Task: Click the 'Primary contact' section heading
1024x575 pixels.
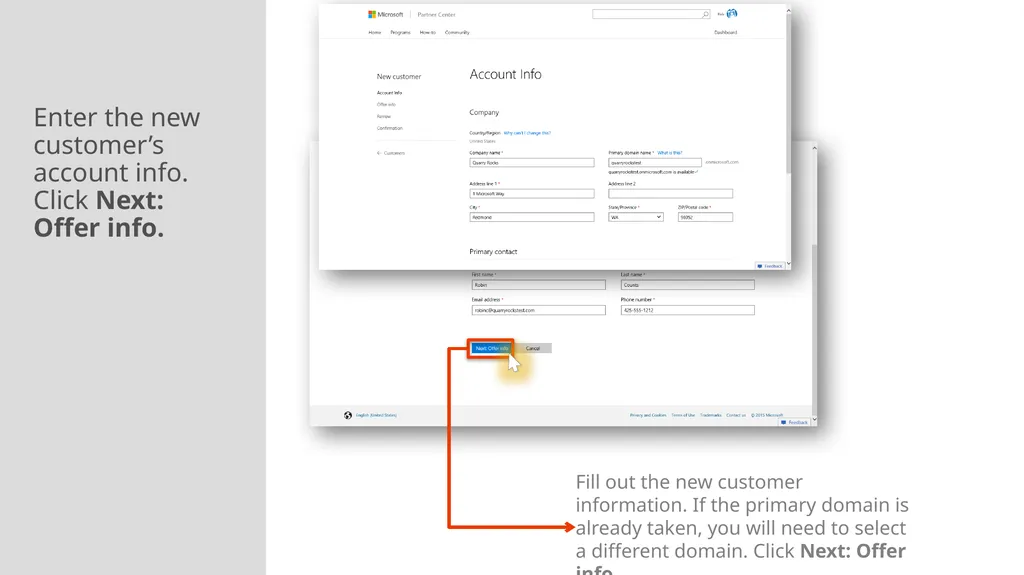Action: [493, 252]
